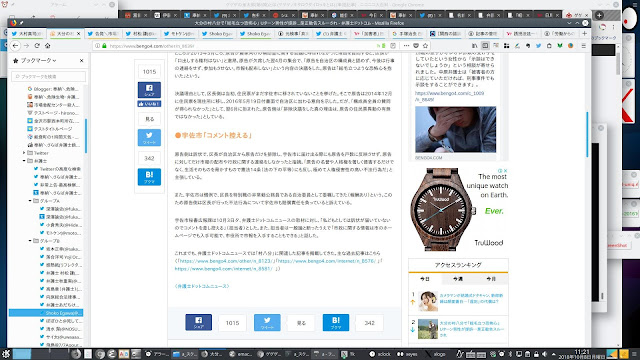
Task: Open the KDE application launcher
Action: (x=6, y=354)
